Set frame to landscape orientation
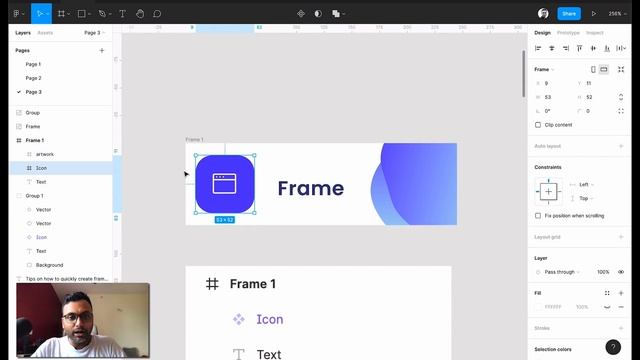 tap(604, 69)
